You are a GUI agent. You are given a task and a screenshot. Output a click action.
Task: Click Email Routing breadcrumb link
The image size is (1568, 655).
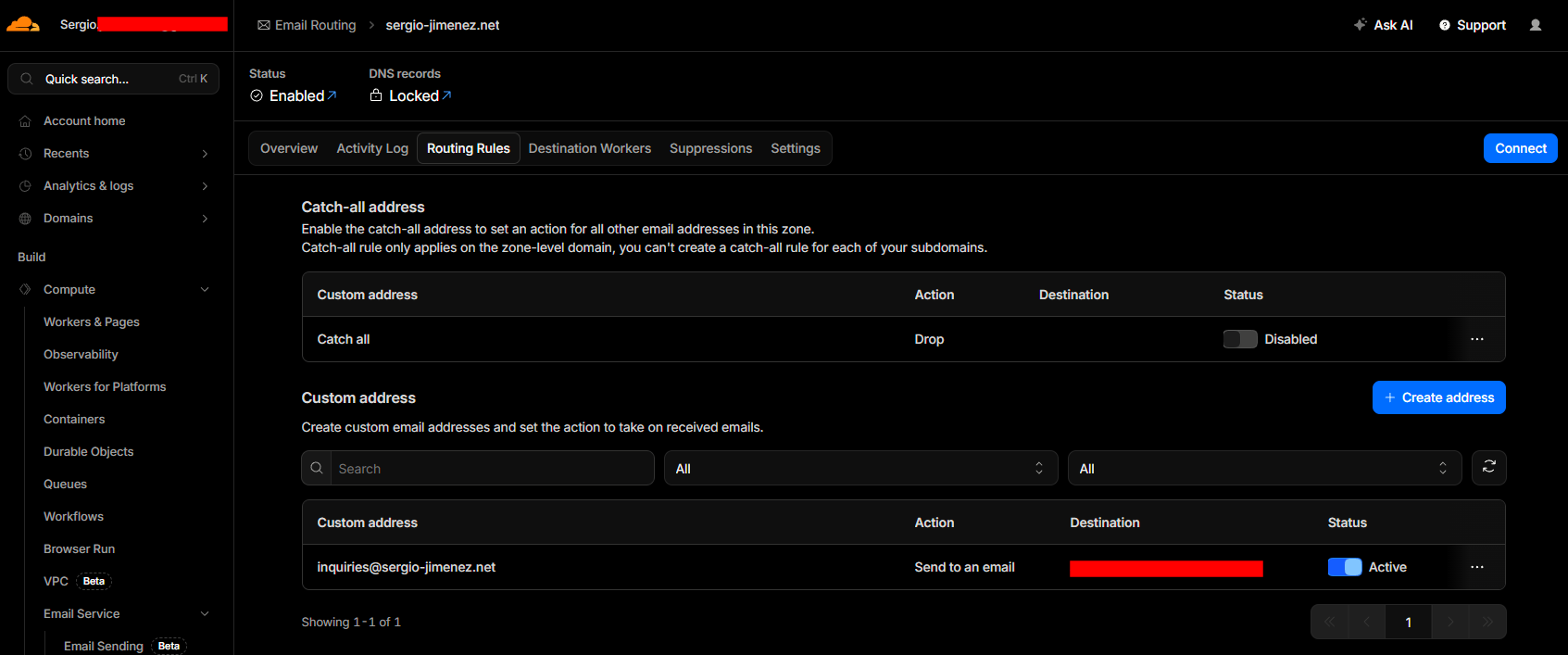(x=315, y=25)
